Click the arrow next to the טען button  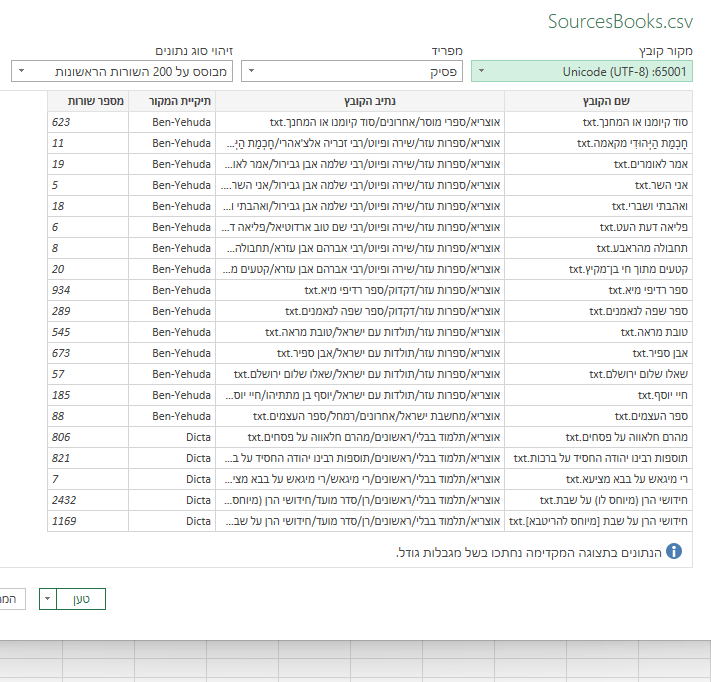(x=48, y=599)
